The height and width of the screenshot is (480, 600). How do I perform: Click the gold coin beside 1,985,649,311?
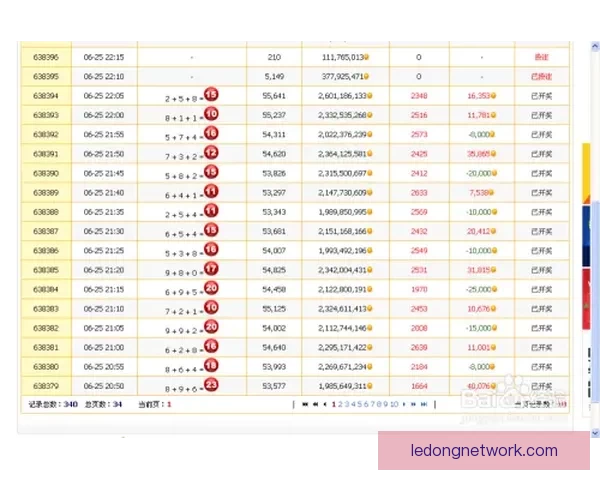pos(370,386)
